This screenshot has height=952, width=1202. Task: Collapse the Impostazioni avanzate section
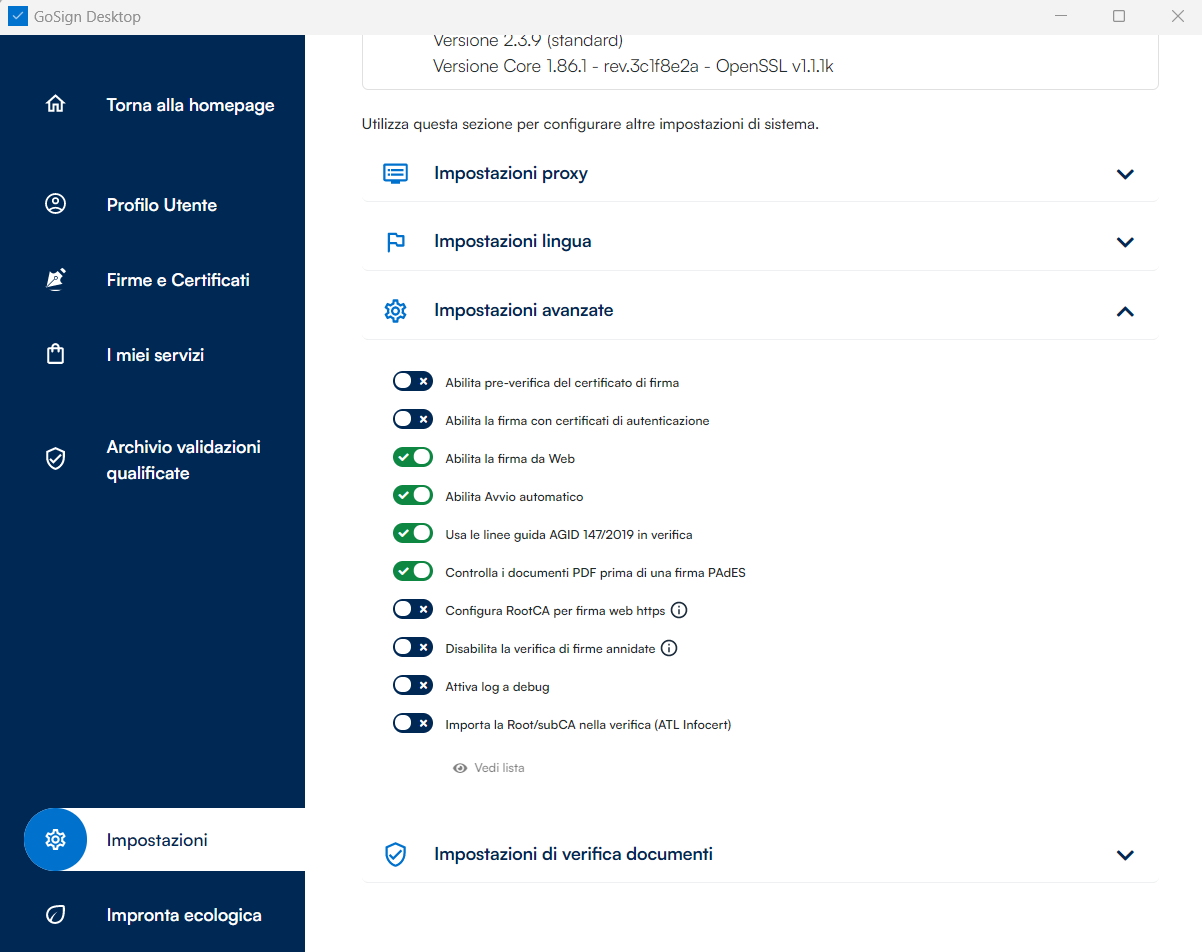tap(1125, 311)
